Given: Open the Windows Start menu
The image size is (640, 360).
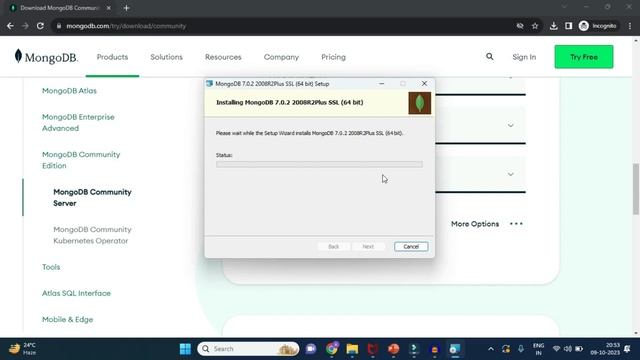Looking at the screenshot, I should tap(185, 349).
